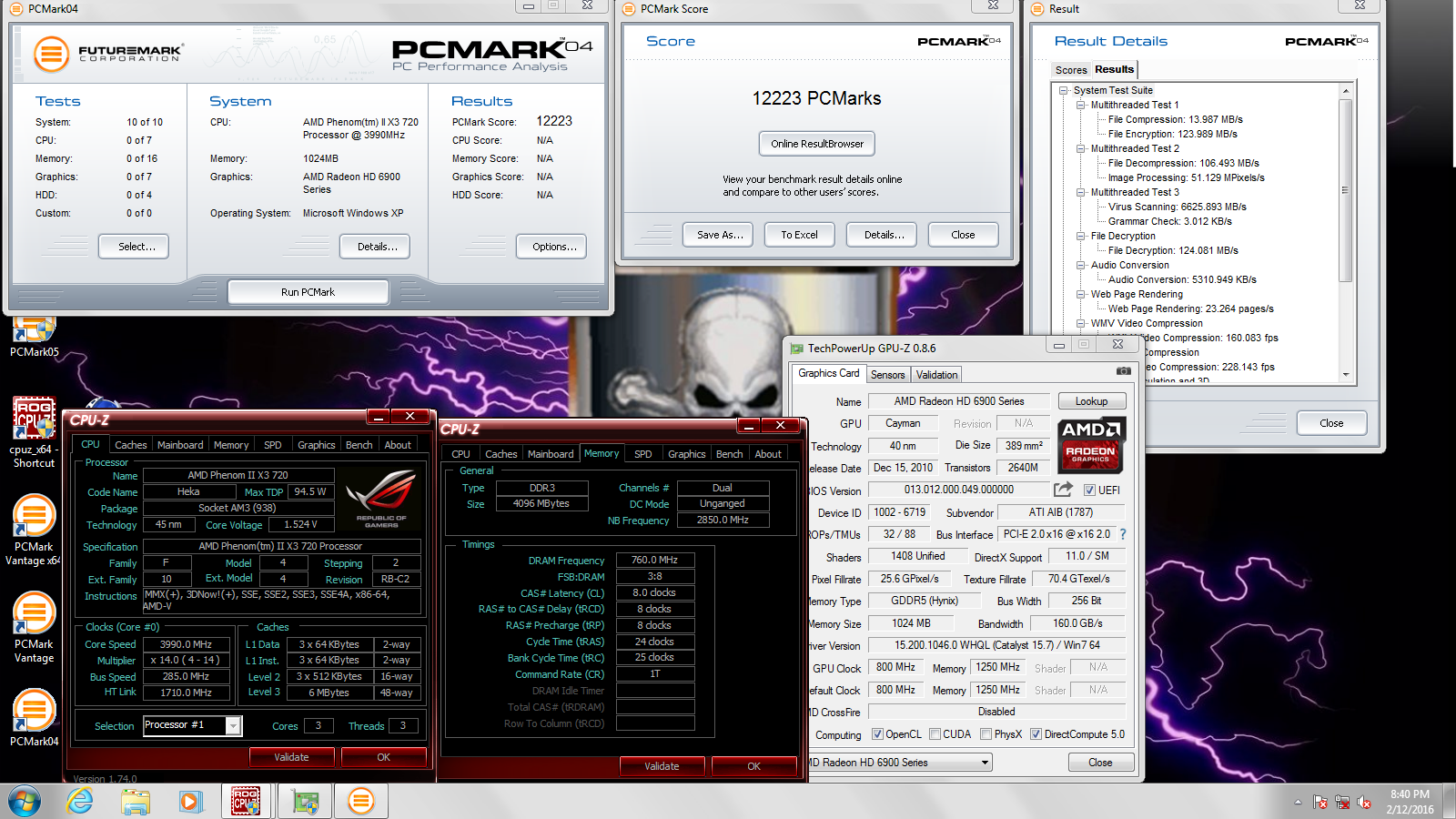Switch to the ROG CPU-Z taskbar icon
1456x819 pixels.
(246, 801)
